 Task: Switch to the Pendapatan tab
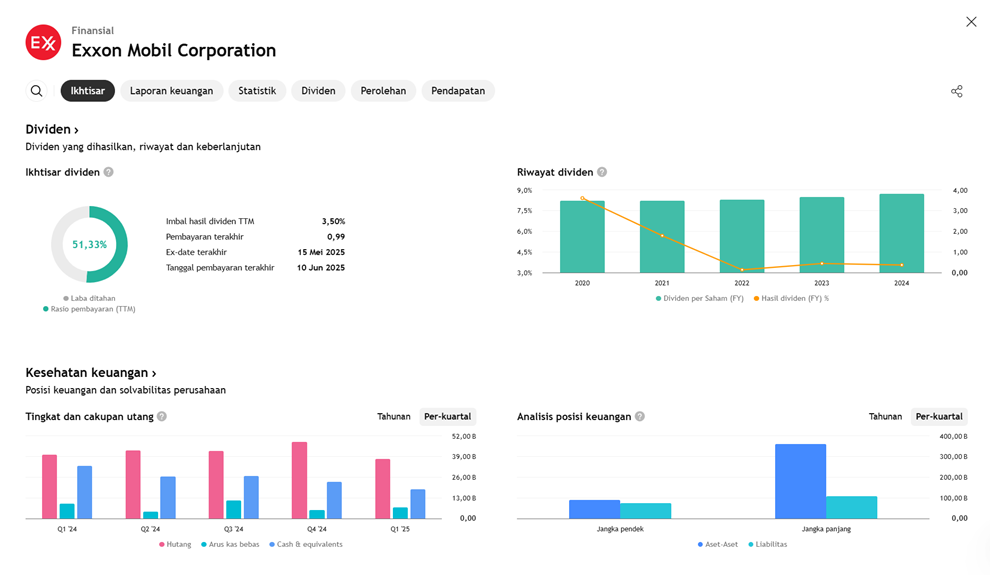coord(458,91)
